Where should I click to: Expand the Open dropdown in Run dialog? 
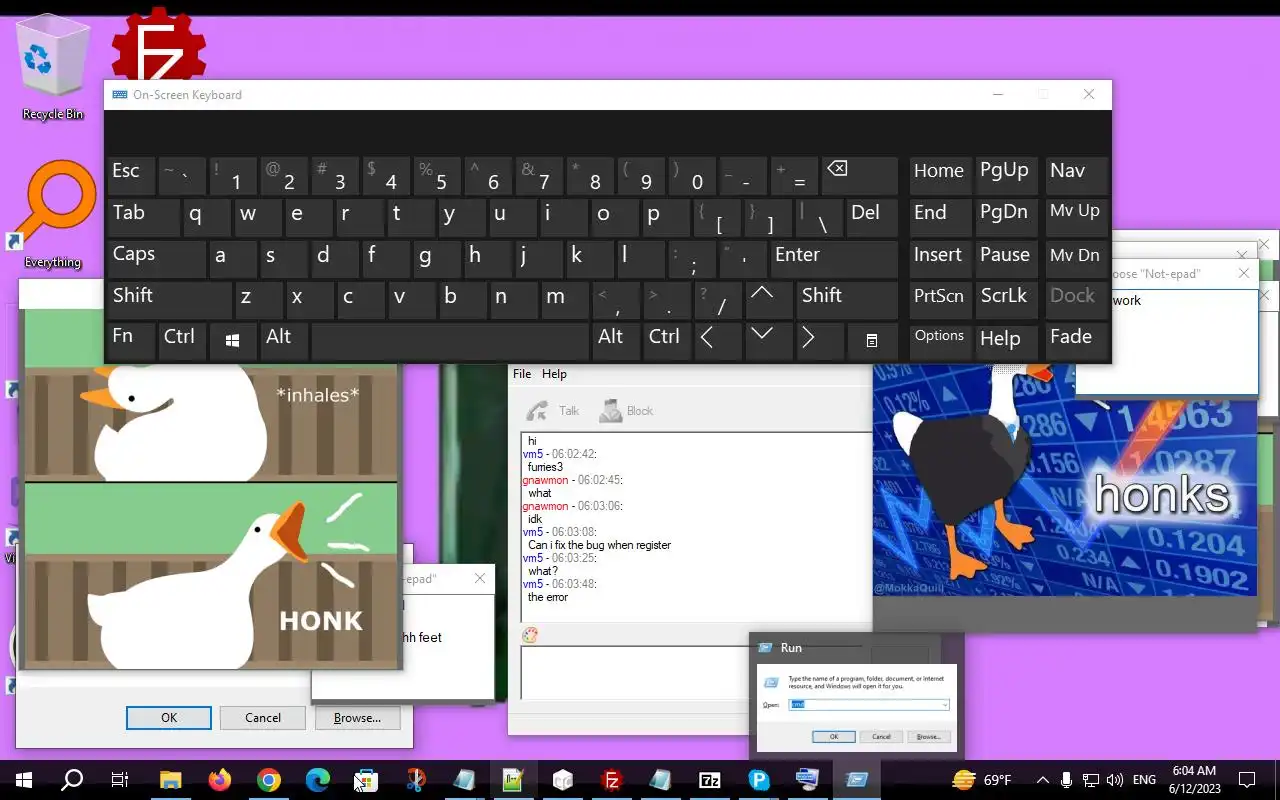tap(944, 705)
